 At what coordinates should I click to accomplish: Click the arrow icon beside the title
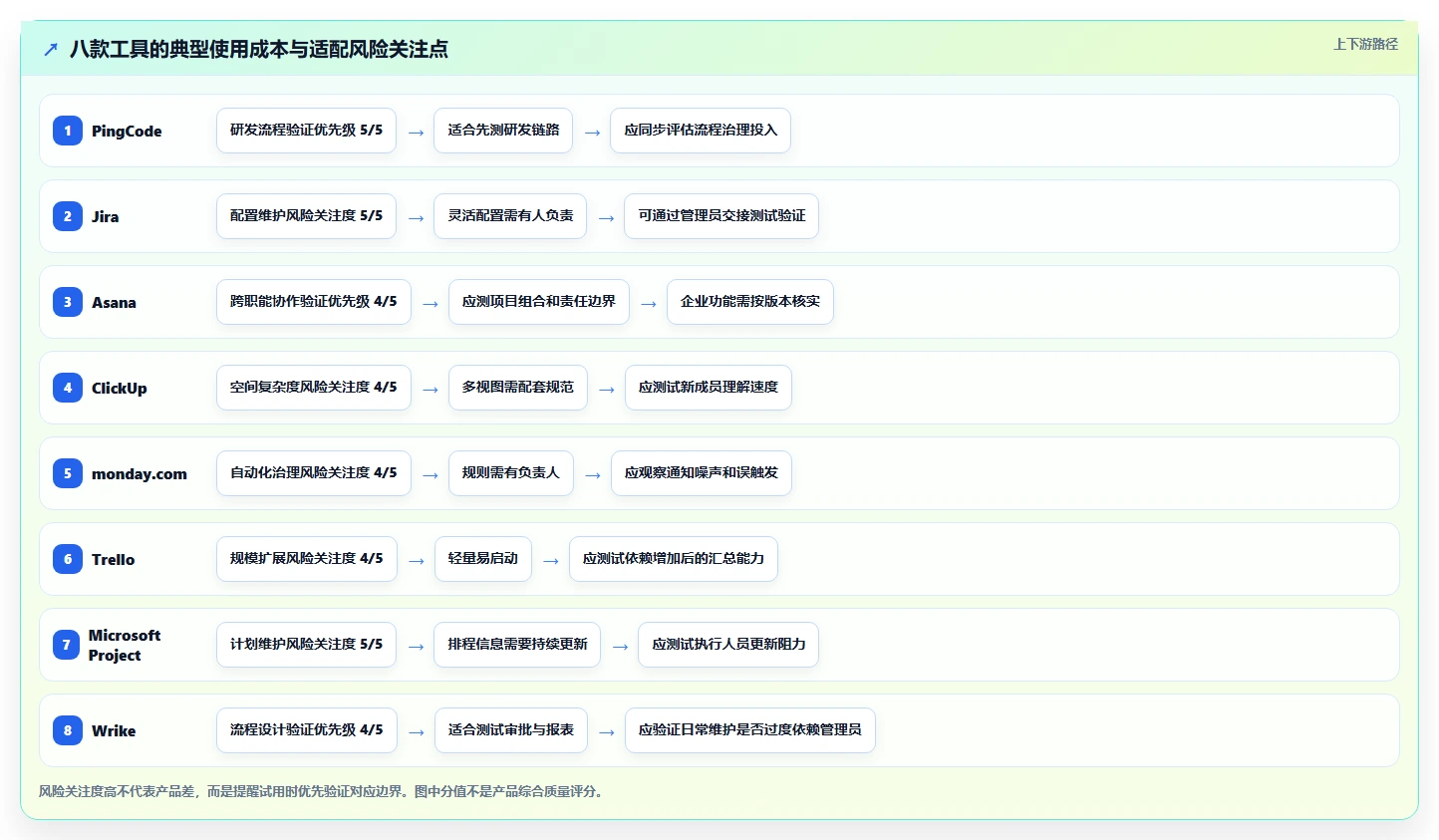(51, 49)
